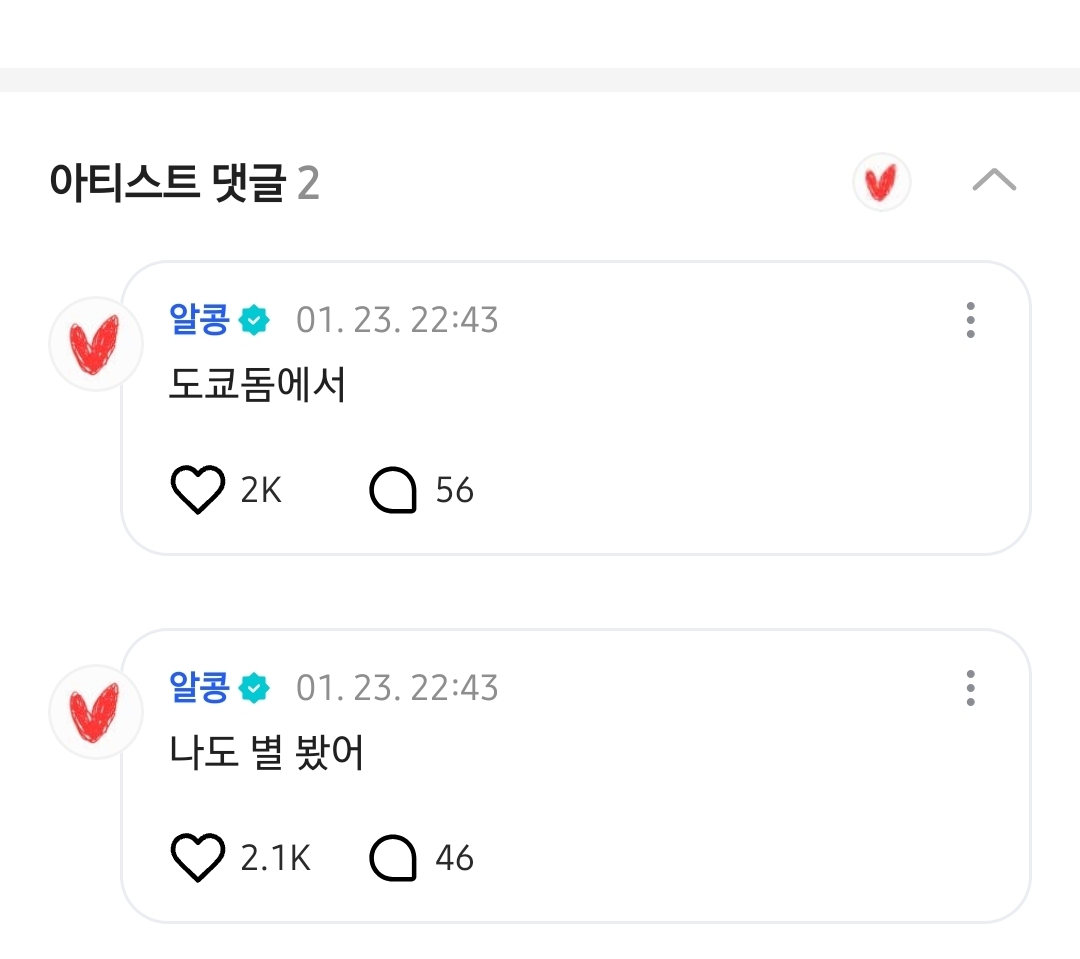Tap verified badge on second 알콩 comment
The width and height of the screenshot is (1080, 959).
tap(254, 688)
